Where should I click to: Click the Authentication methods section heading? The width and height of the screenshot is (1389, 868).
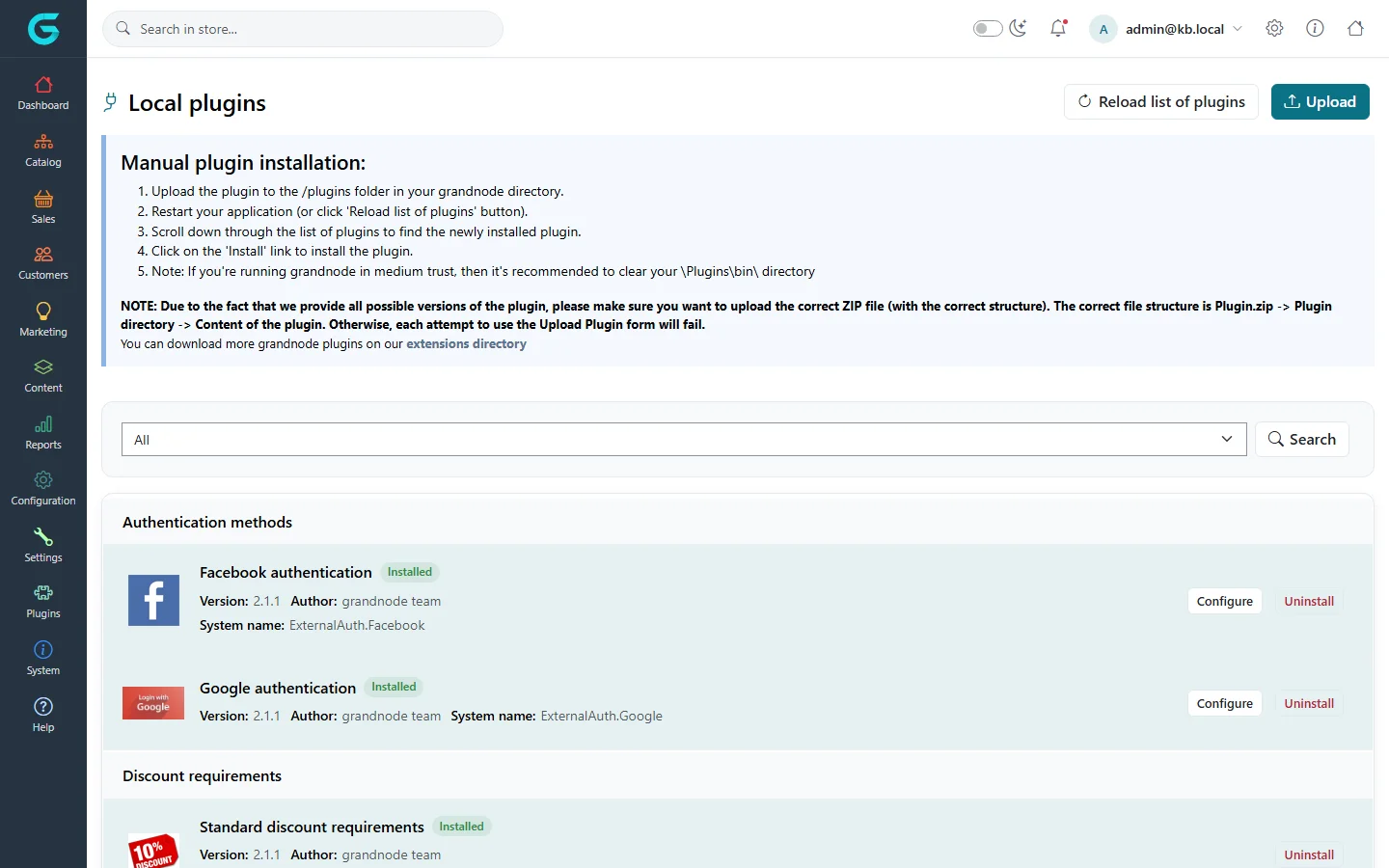pyautogui.click(x=207, y=522)
